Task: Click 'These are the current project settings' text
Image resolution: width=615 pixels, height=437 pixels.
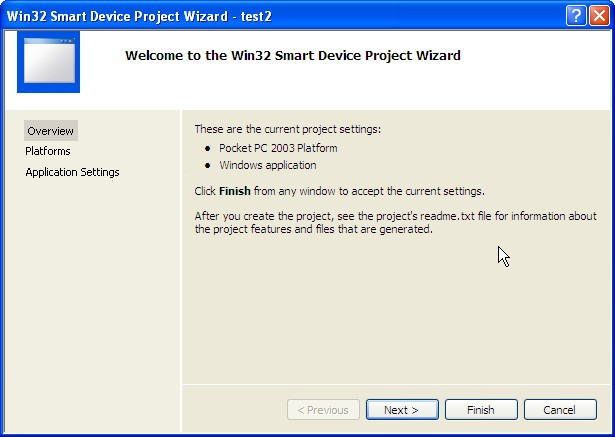Action: 287,129
